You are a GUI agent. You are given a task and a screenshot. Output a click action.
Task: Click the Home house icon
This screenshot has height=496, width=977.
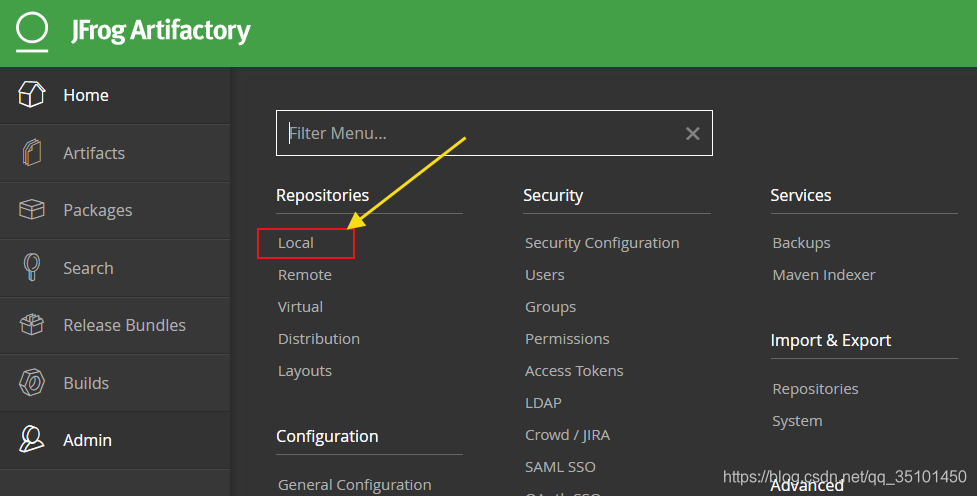click(x=31, y=95)
